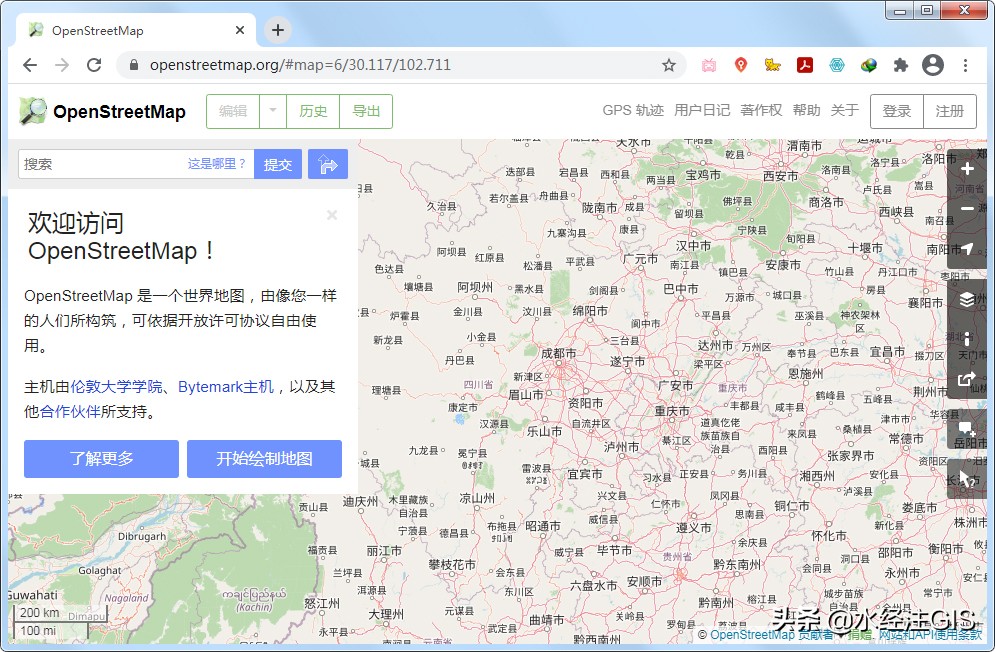This screenshot has height=652, width=995.
Task: Open the 帮助 page
Action: coord(807,110)
